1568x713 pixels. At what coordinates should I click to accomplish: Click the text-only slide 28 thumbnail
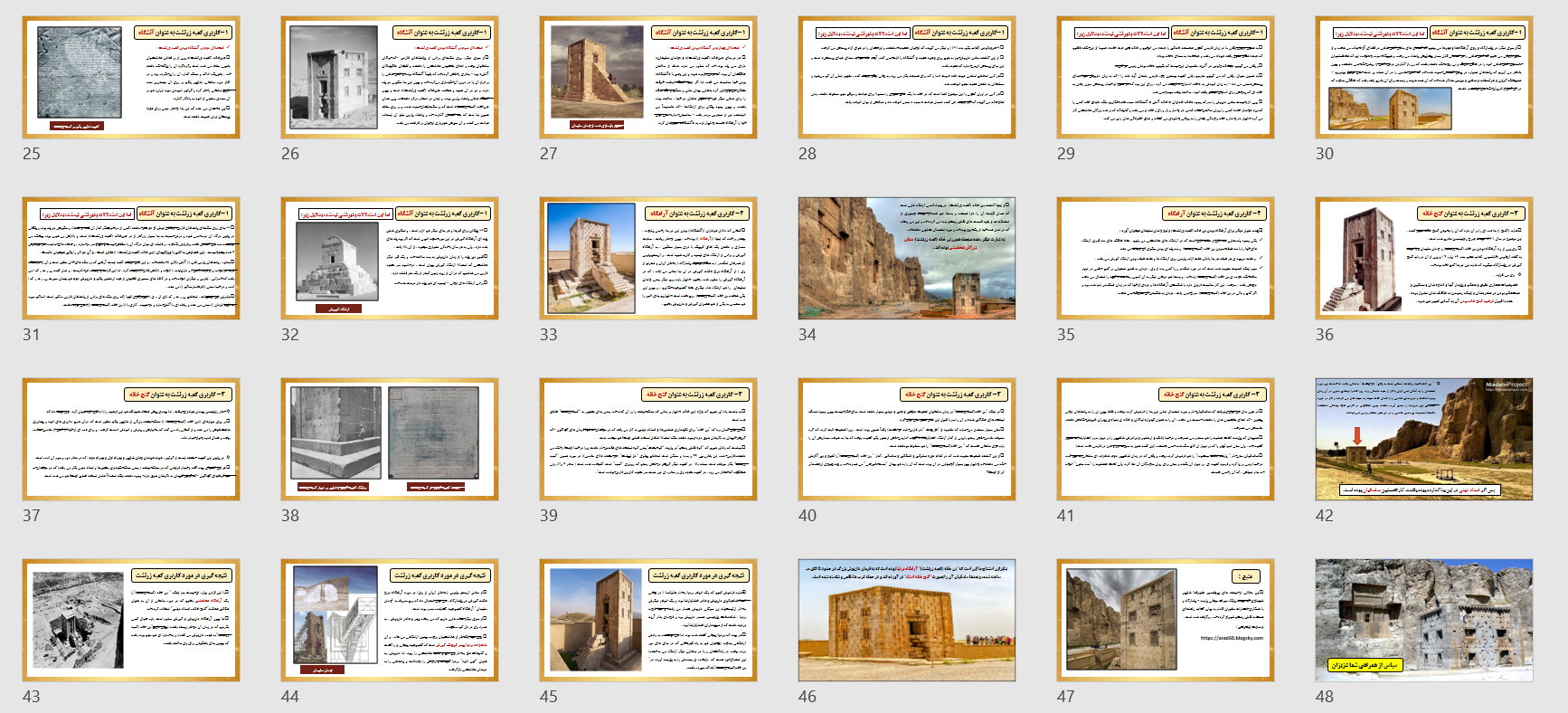tap(907, 78)
